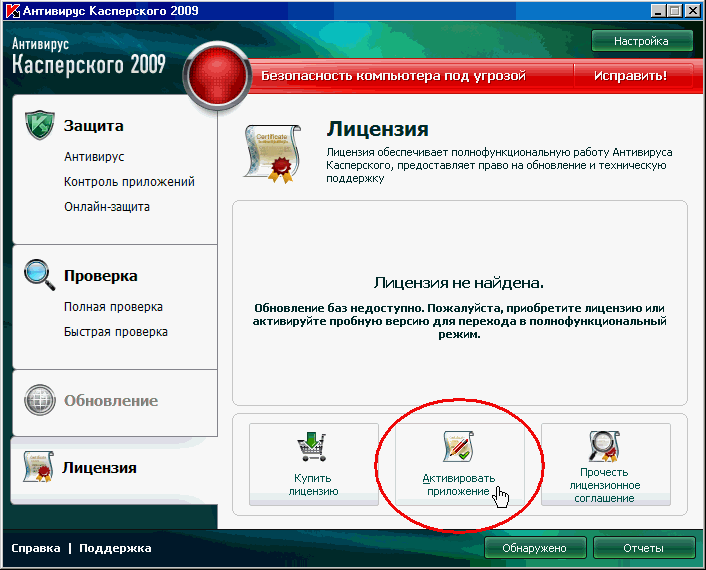The image size is (706, 570).
Task: Open the Отчеты button
Action: 643,548
